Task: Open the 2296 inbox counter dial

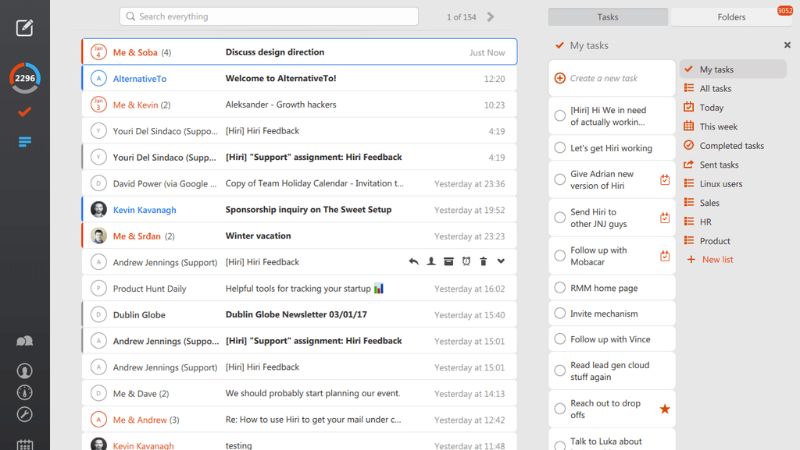Action: (x=24, y=78)
